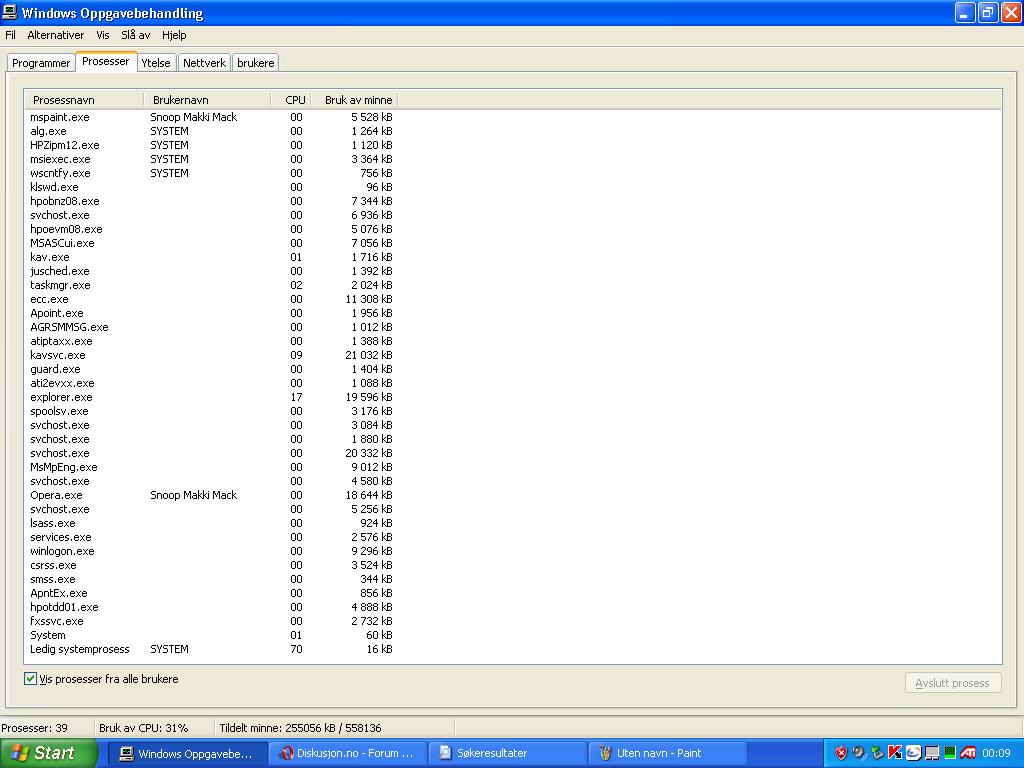Select the msiexec.exe process
Screen dimensions: 1024x768
[x=211, y=159]
